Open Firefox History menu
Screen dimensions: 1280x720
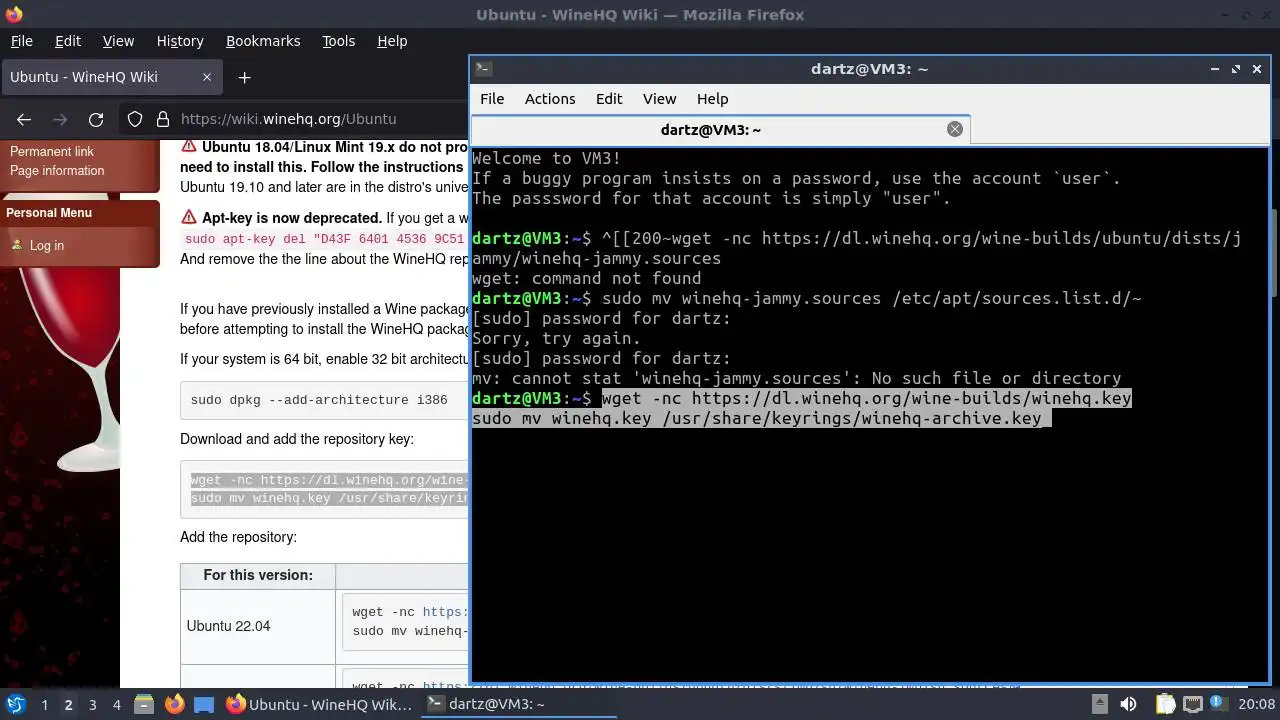180,41
